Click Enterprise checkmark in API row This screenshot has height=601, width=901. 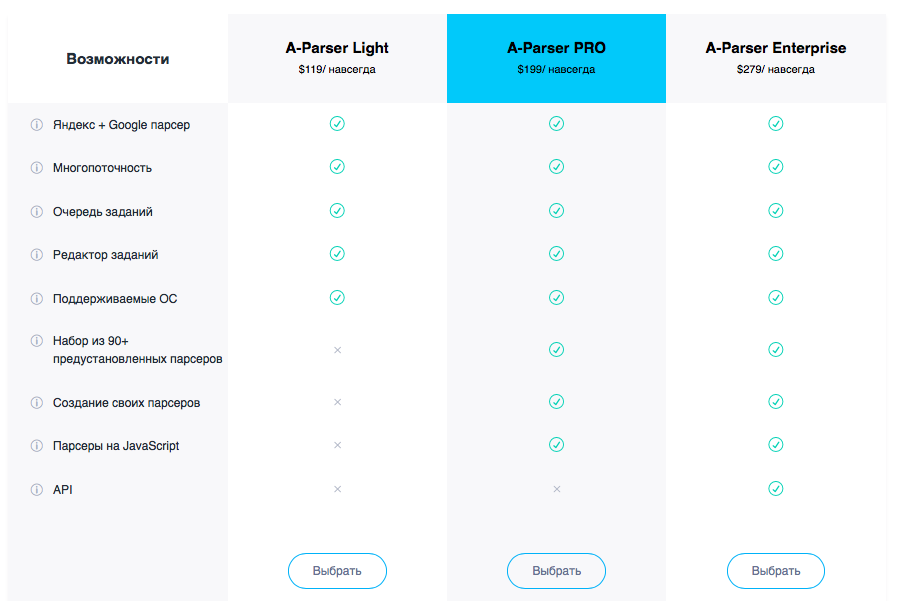(x=775, y=489)
